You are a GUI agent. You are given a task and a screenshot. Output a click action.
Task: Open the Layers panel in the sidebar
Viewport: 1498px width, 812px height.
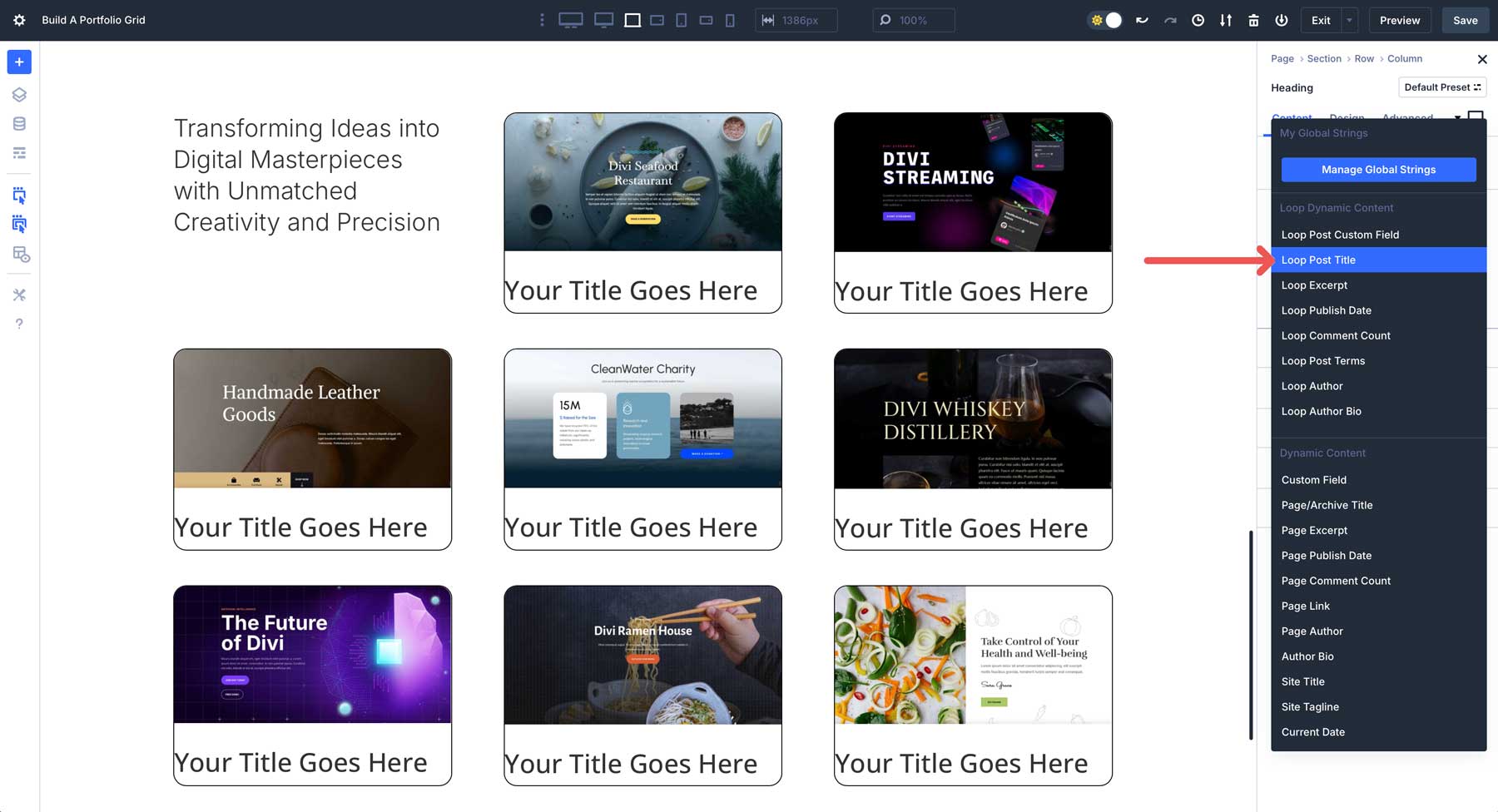(19, 95)
